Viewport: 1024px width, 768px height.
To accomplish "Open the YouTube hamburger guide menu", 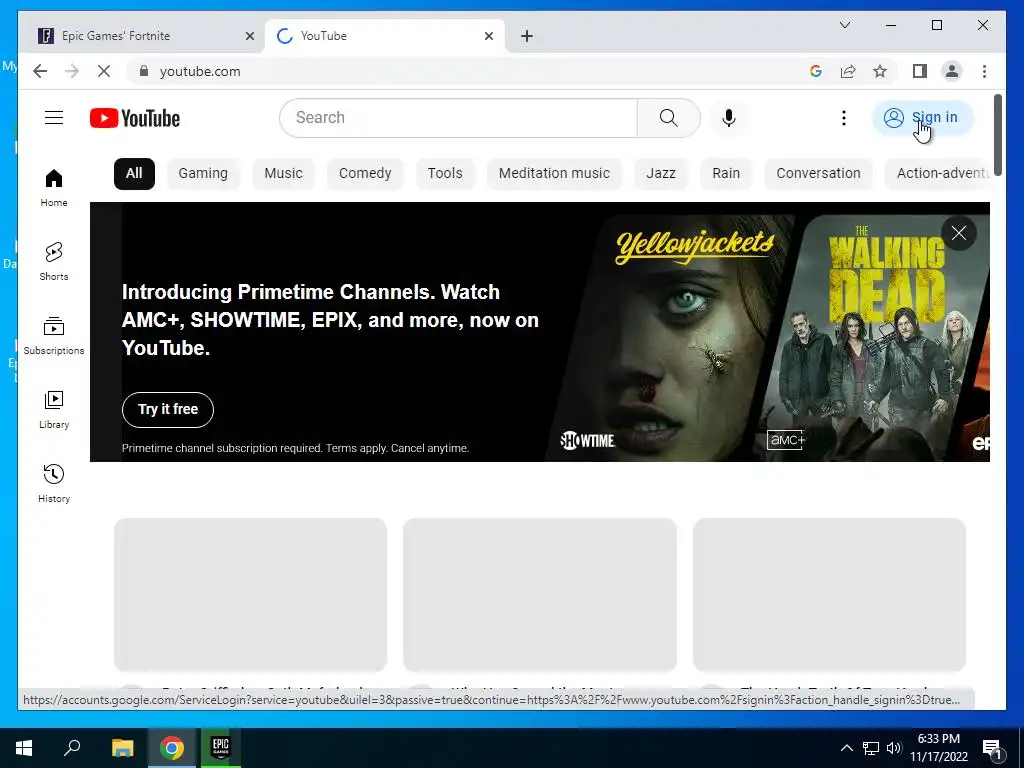I will (54, 118).
